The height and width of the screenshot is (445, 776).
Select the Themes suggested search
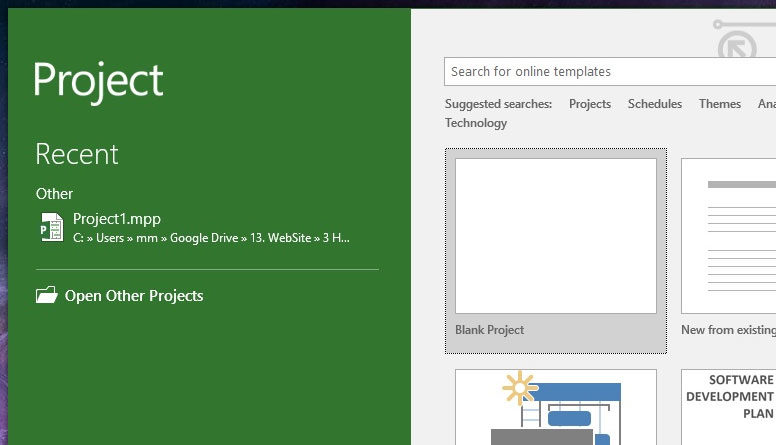click(x=720, y=104)
